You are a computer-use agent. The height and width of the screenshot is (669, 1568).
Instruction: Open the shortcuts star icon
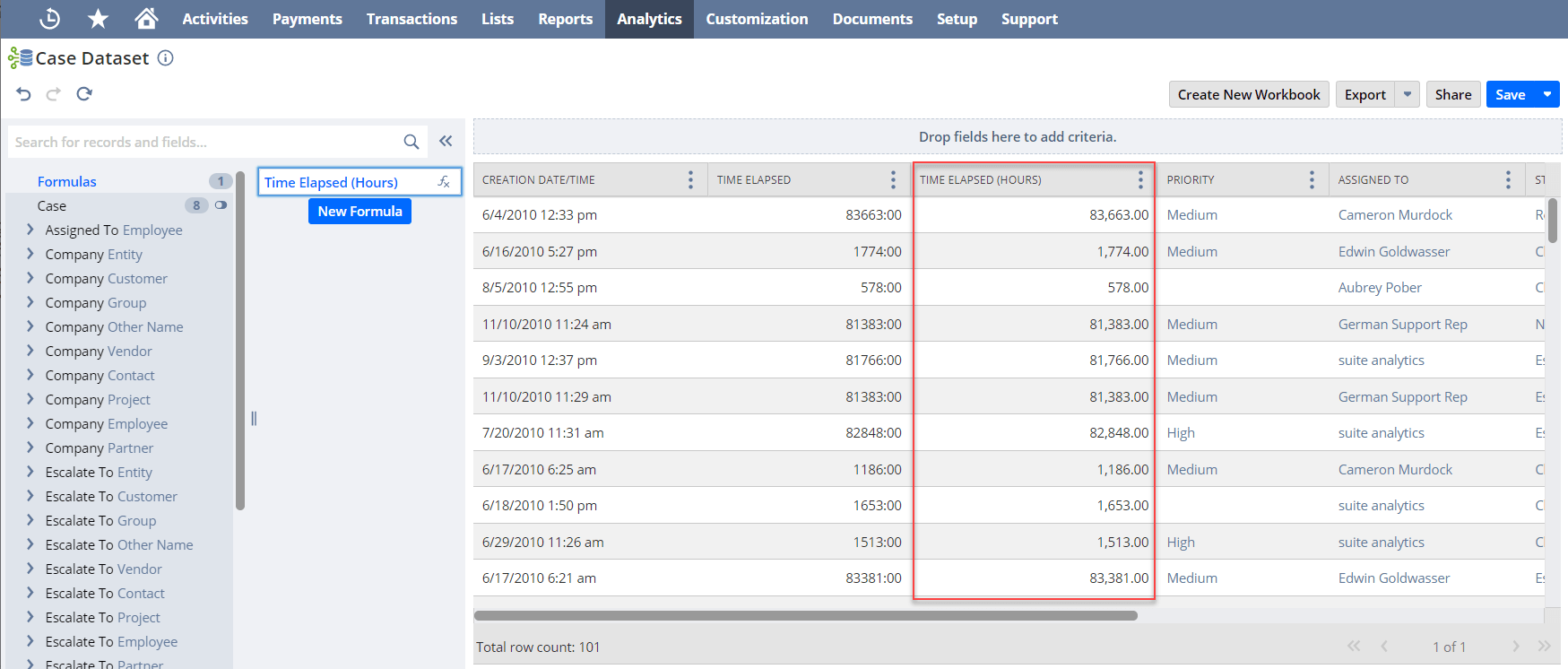coord(98,18)
